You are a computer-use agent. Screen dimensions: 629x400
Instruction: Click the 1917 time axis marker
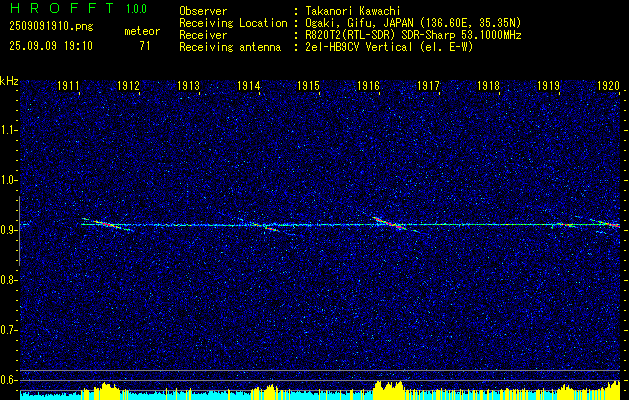click(x=428, y=86)
